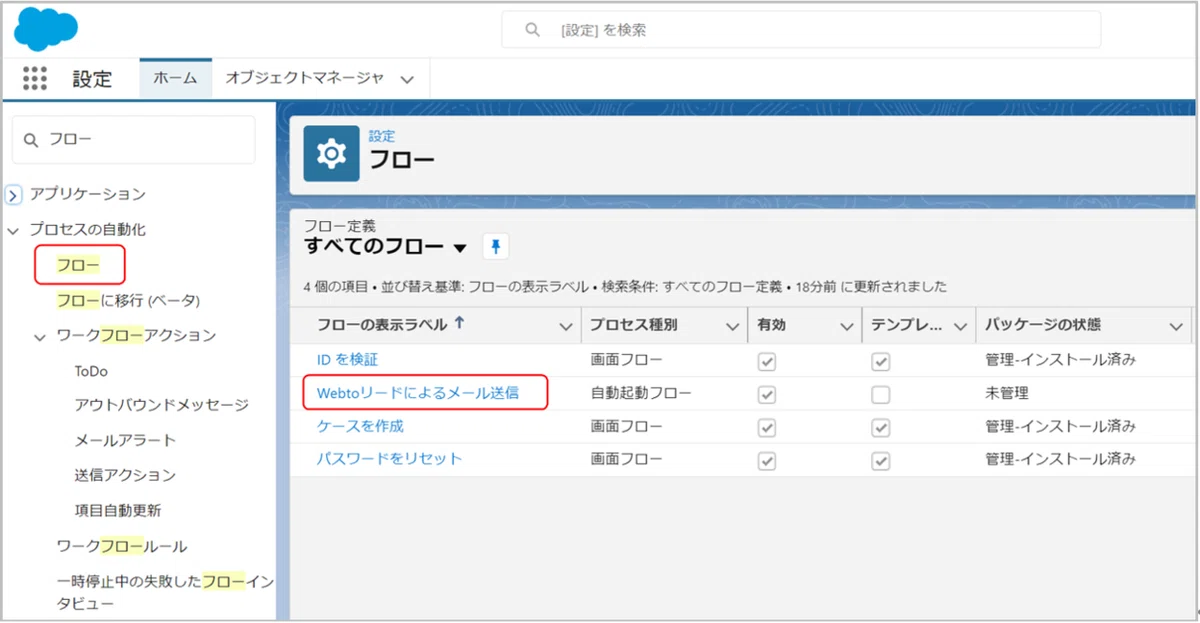Image resolution: width=1200 pixels, height=623 pixels.
Task: Click the magnifier in the quick find box
Action: pos(31,140)
